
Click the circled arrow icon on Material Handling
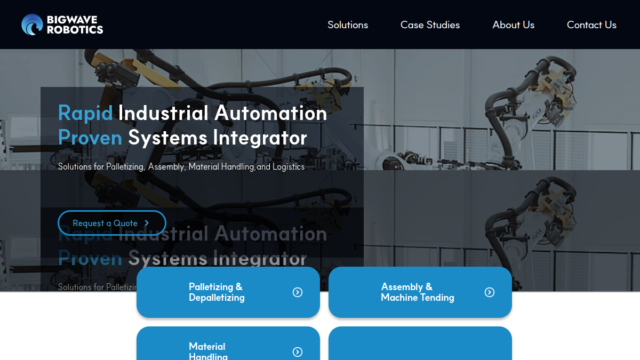coord(298,352)
